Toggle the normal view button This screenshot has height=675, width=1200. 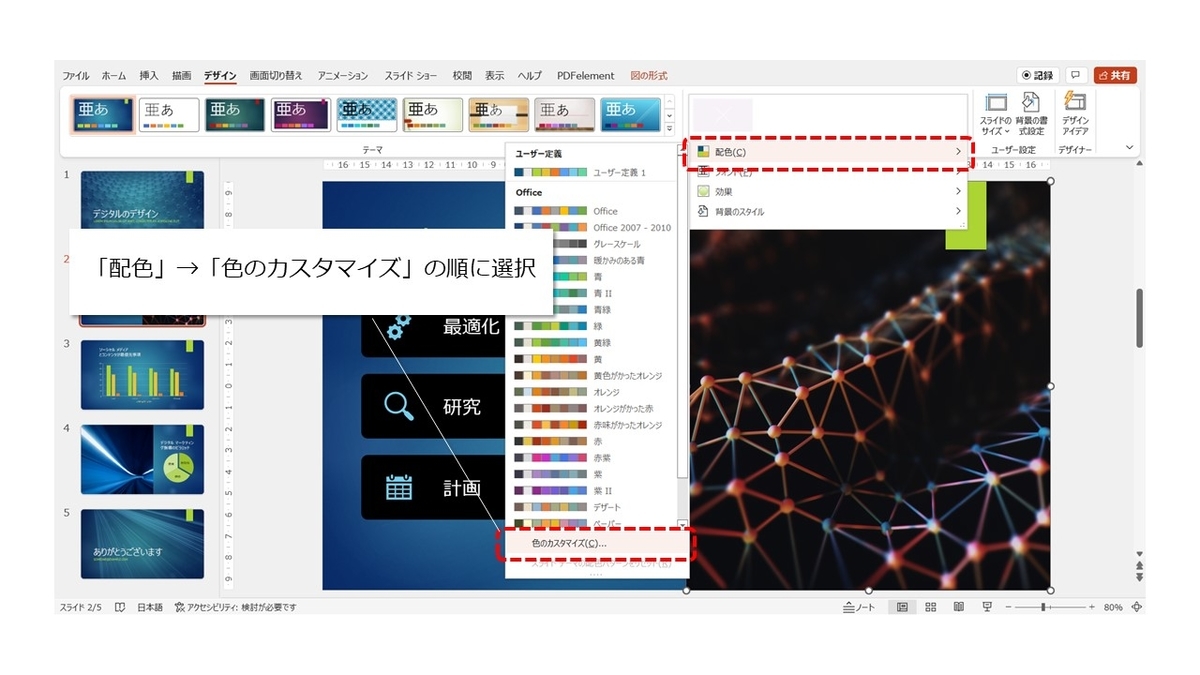902,607
